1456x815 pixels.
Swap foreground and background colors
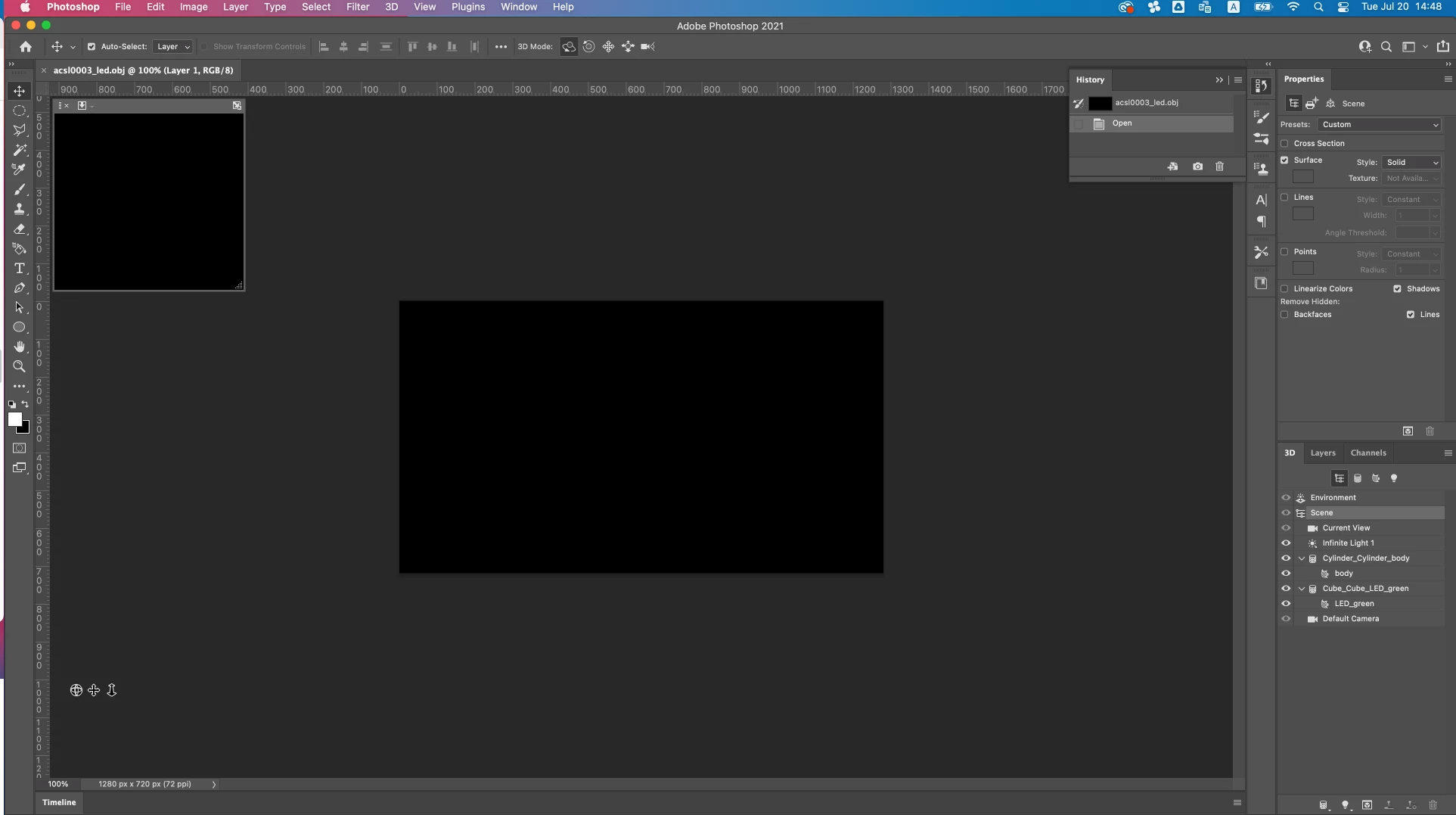[x=25, y=404]
